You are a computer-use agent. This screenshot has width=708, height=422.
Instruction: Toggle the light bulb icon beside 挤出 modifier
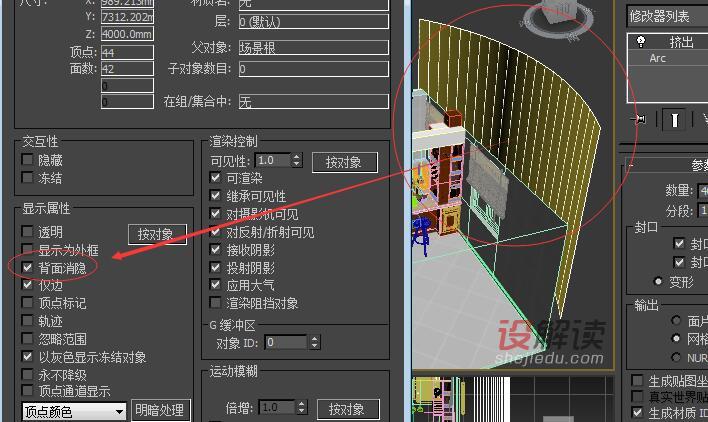[641, 42]
